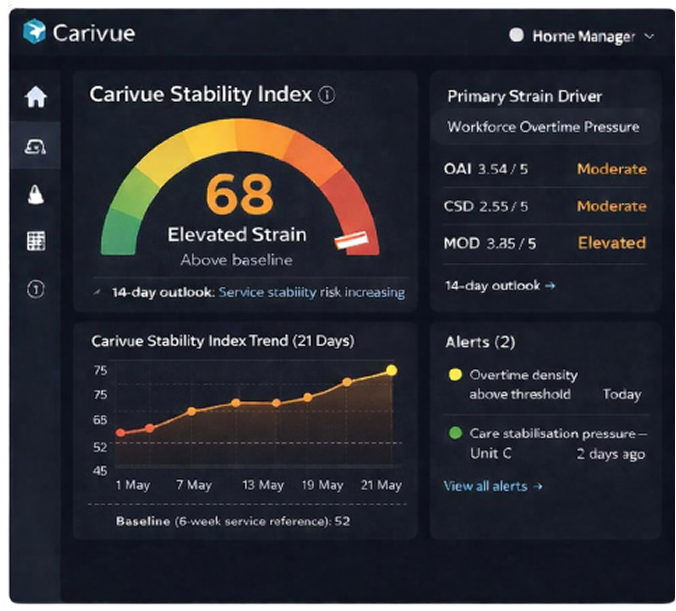Click Elevated label in MOD row
This screenshot has height=611, width=676.
click(612, 243)
